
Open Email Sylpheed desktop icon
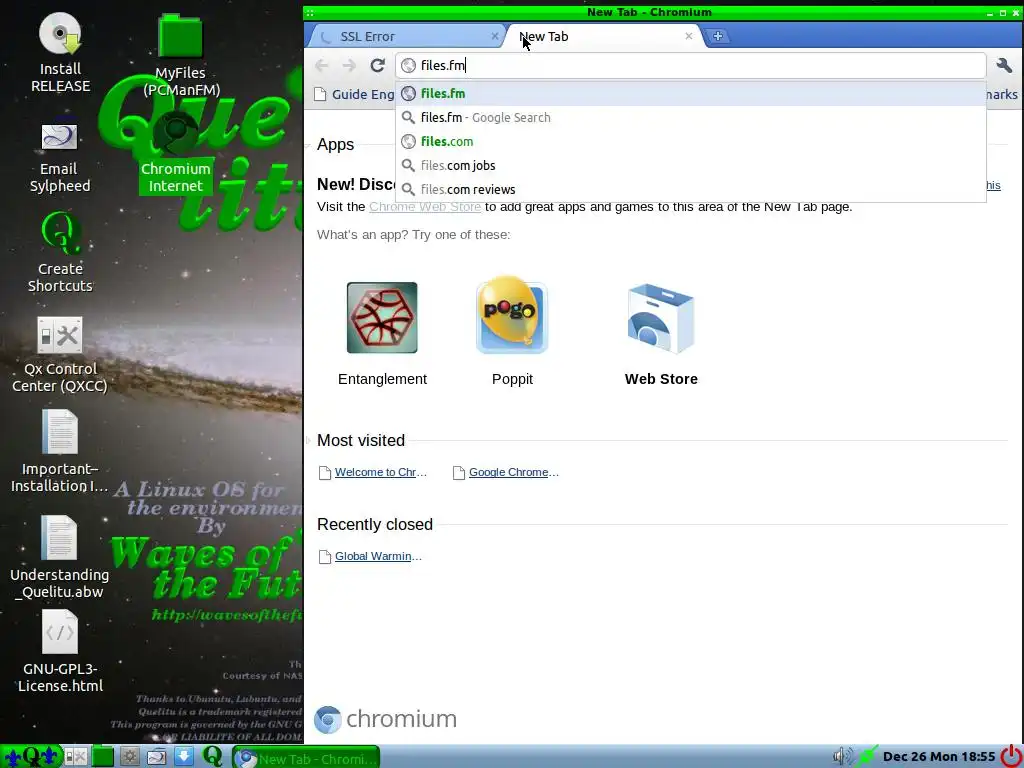(x=59, y=157)
